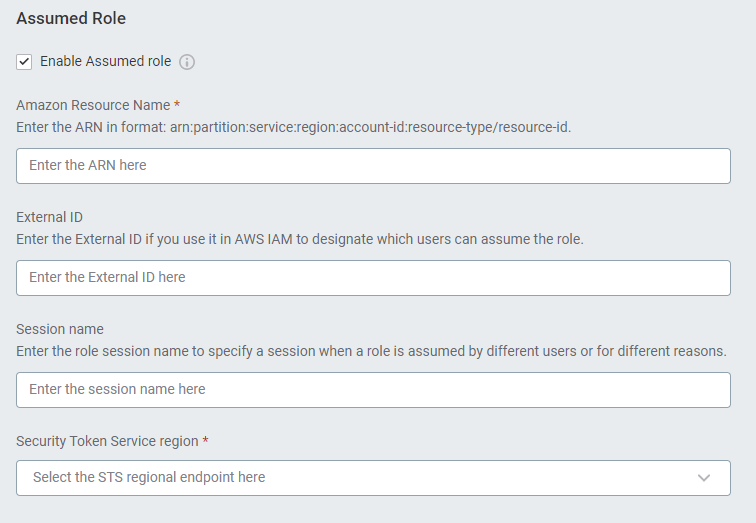Click the ARN format hint text
This screenshot has height=523, width=756.
pyautogui.click(x=293, y=127)
